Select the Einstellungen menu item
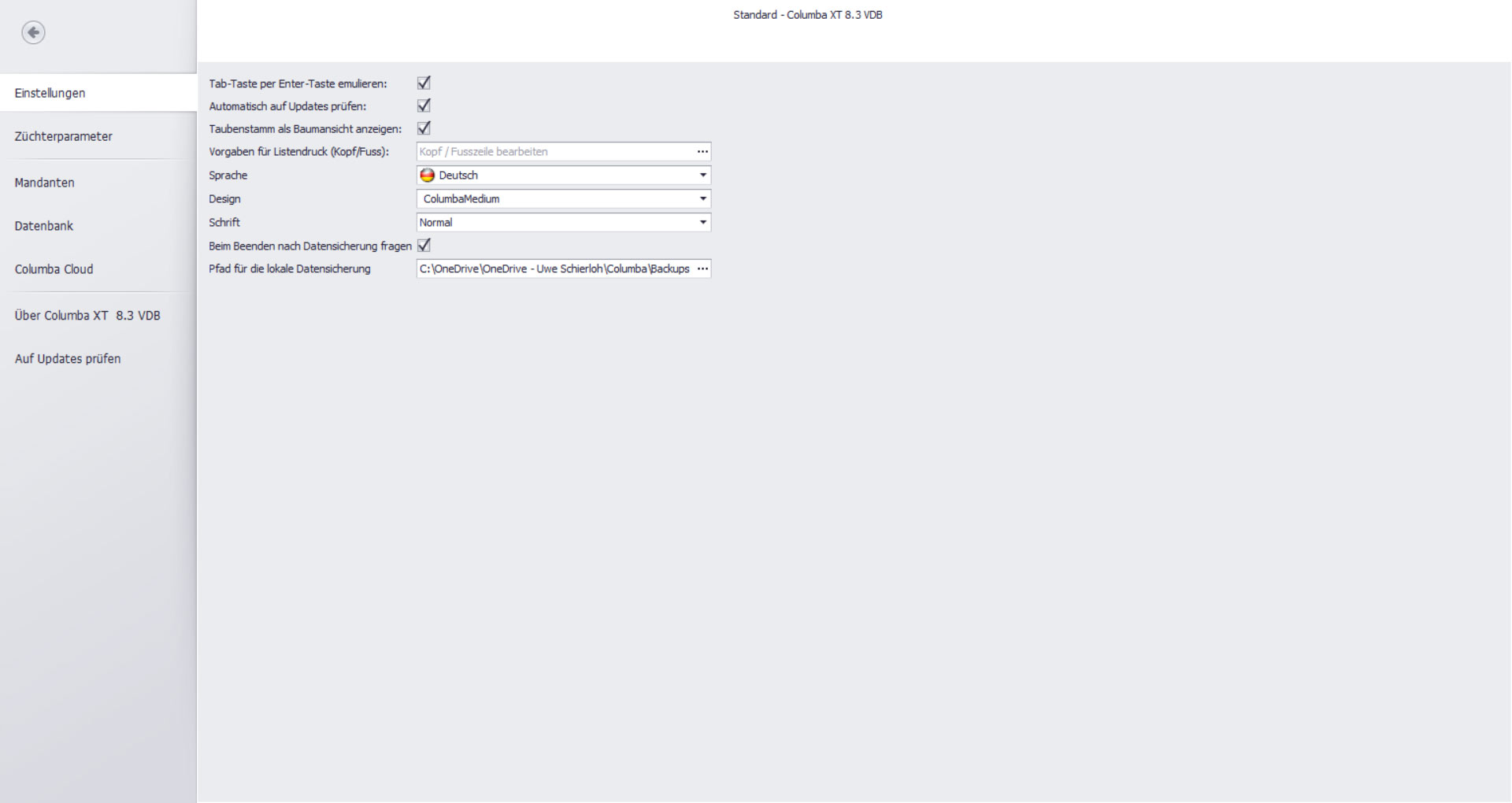Screen dimensions: 1512x803 tap(50, 93)
